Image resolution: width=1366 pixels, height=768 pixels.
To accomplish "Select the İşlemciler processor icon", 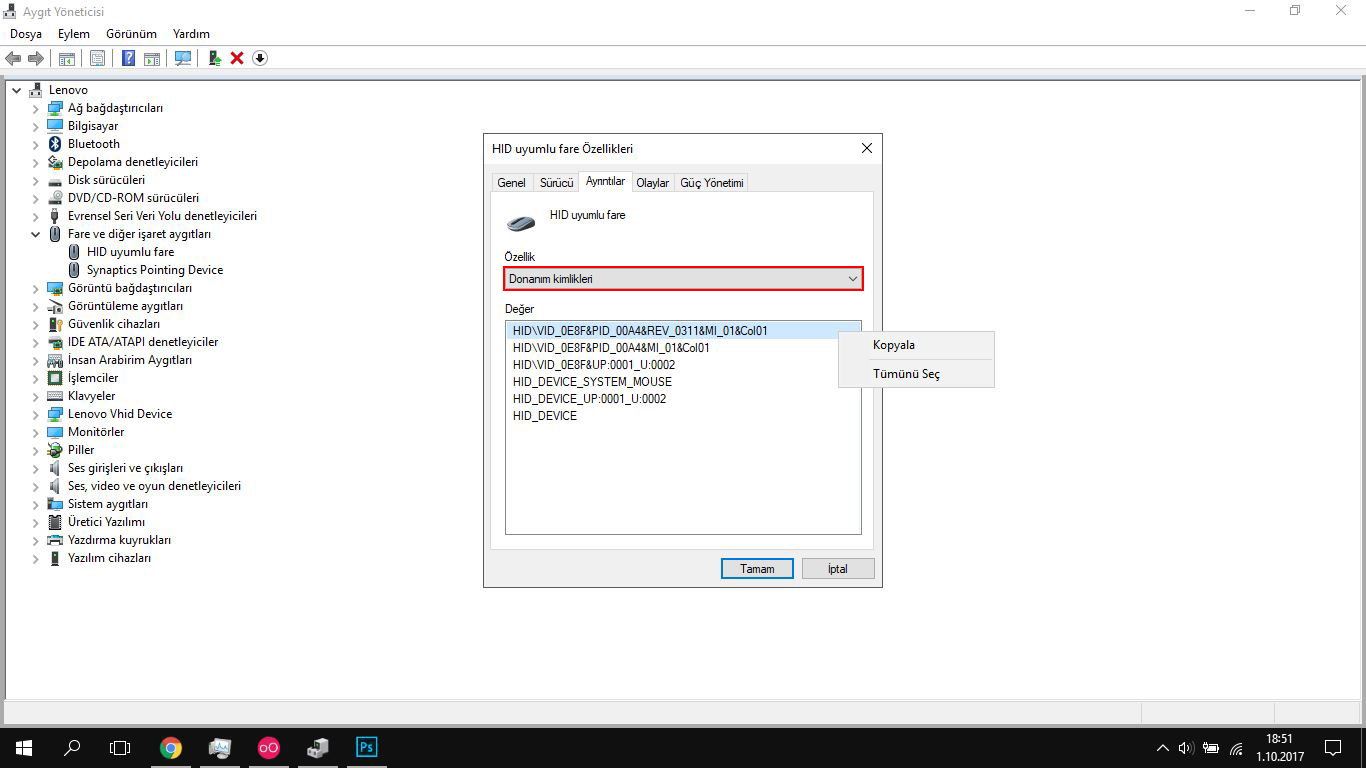I will pos(55,378).
